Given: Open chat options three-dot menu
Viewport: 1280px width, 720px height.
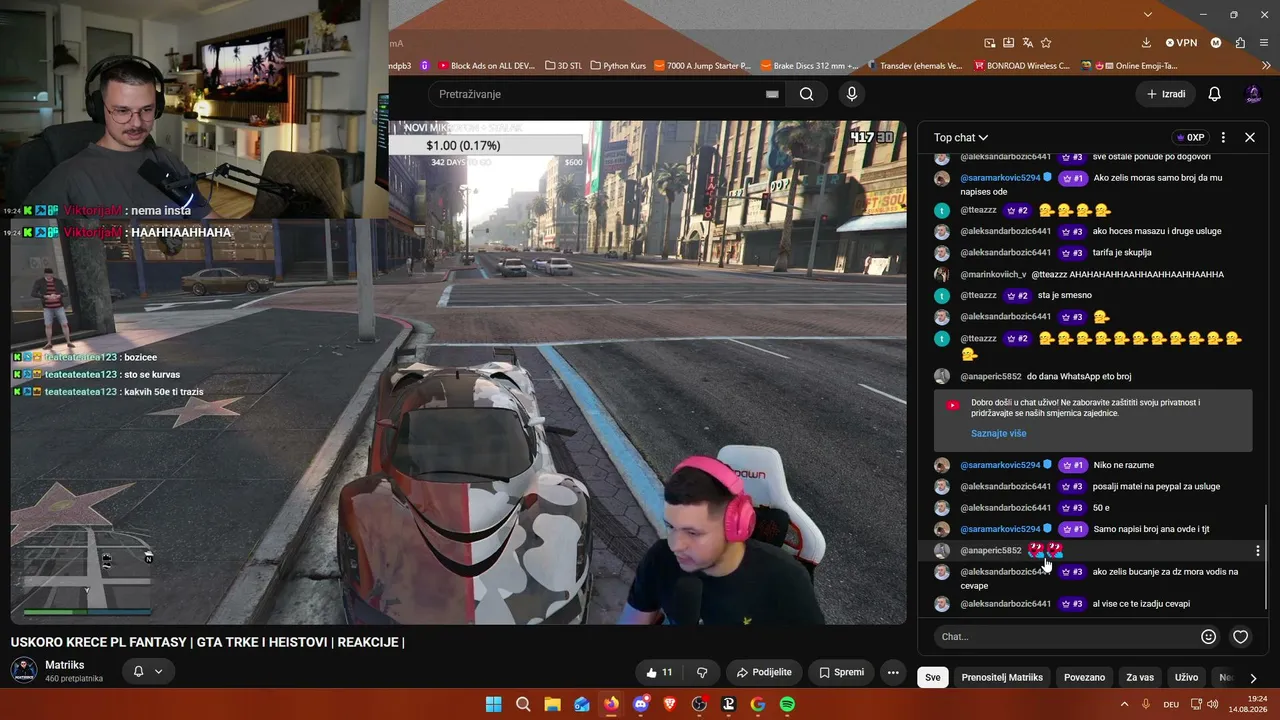Looking at the screenshot, I should pos(1223,137).
